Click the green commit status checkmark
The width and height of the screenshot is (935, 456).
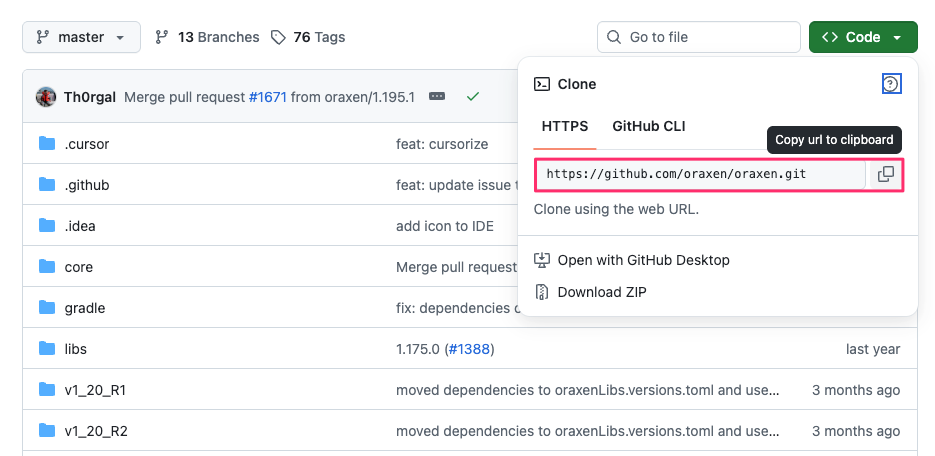473,97
